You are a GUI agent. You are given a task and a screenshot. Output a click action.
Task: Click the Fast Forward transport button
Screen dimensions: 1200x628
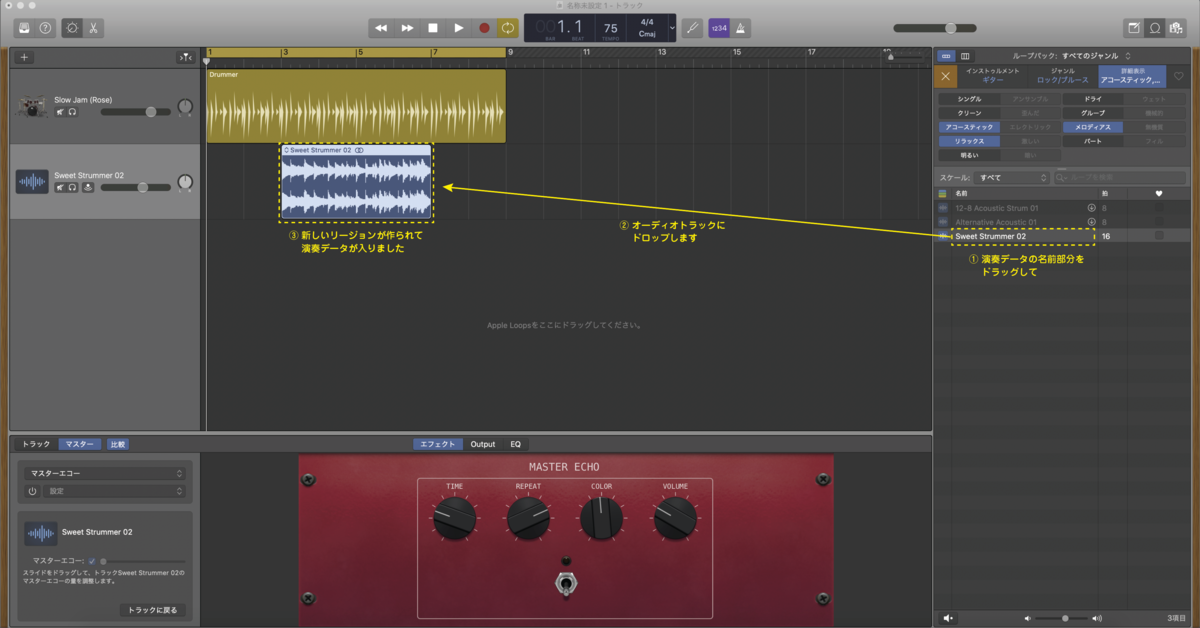(x=407, y=28)
